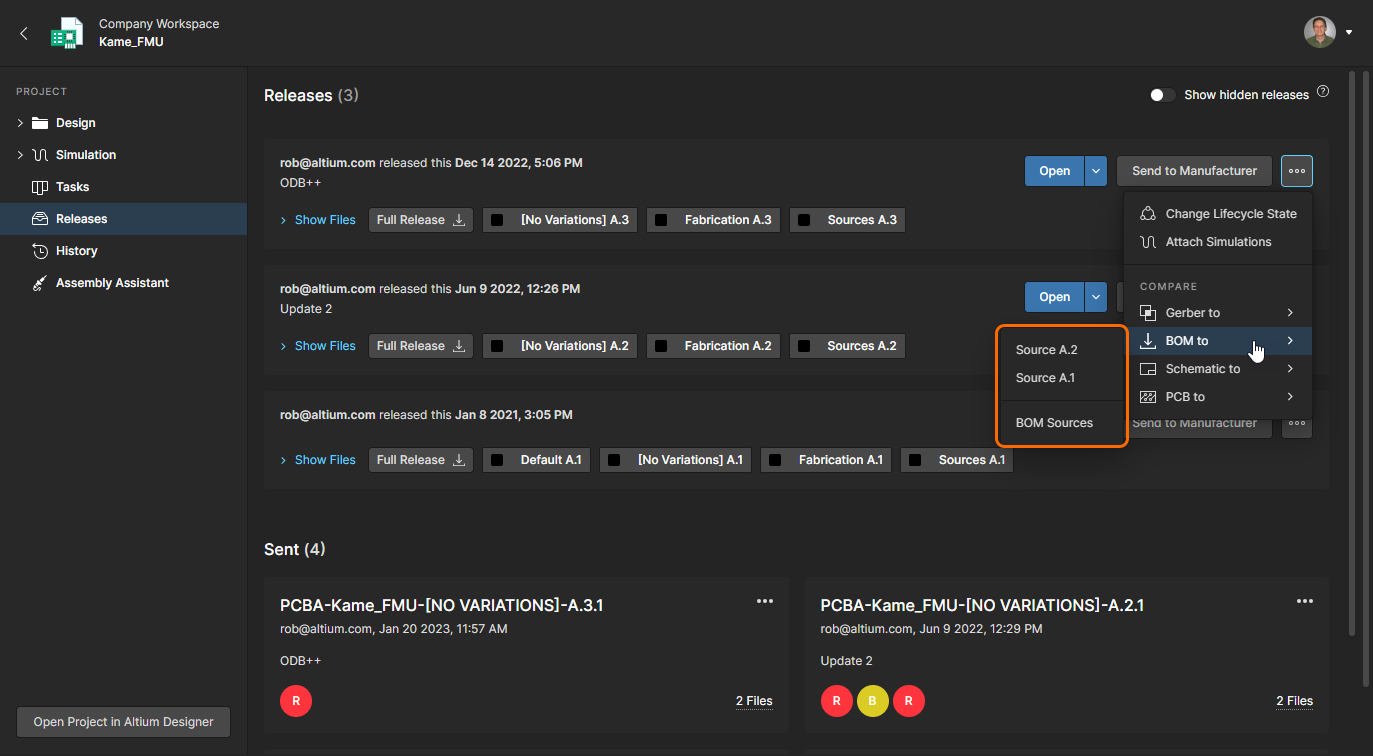Expand Show Files for the Jan 8 2021 release
The image size is (1373, 756).
click(318, 460)
